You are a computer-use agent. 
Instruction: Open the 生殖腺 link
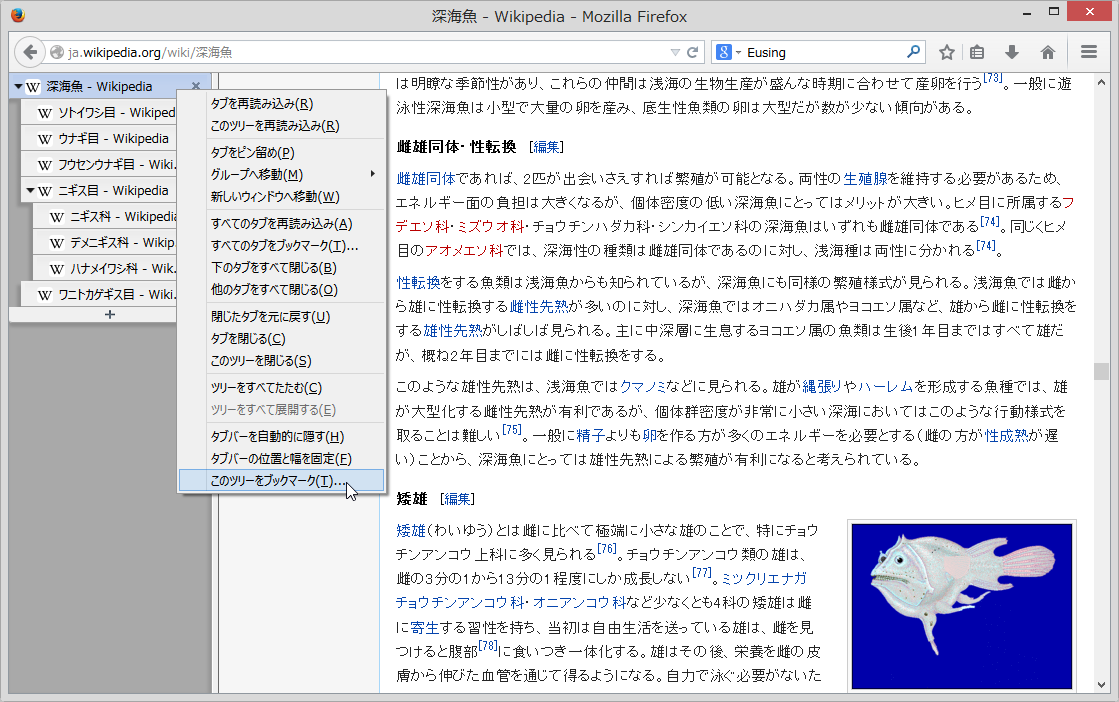(865, 178)
